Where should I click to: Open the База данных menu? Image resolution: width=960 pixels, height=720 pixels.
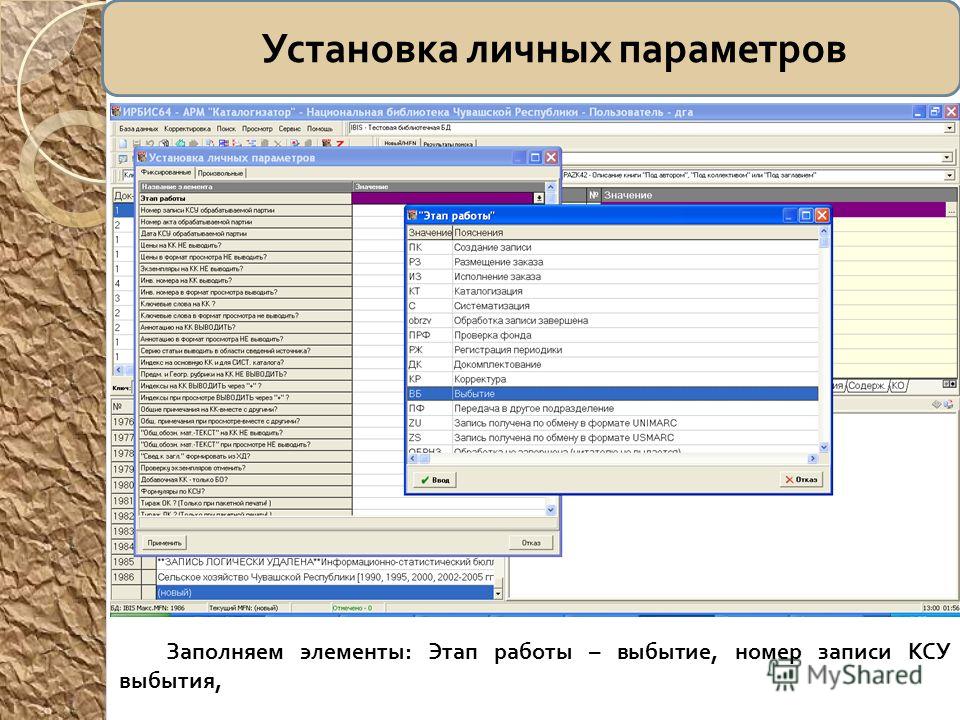[x=138, y=129]
